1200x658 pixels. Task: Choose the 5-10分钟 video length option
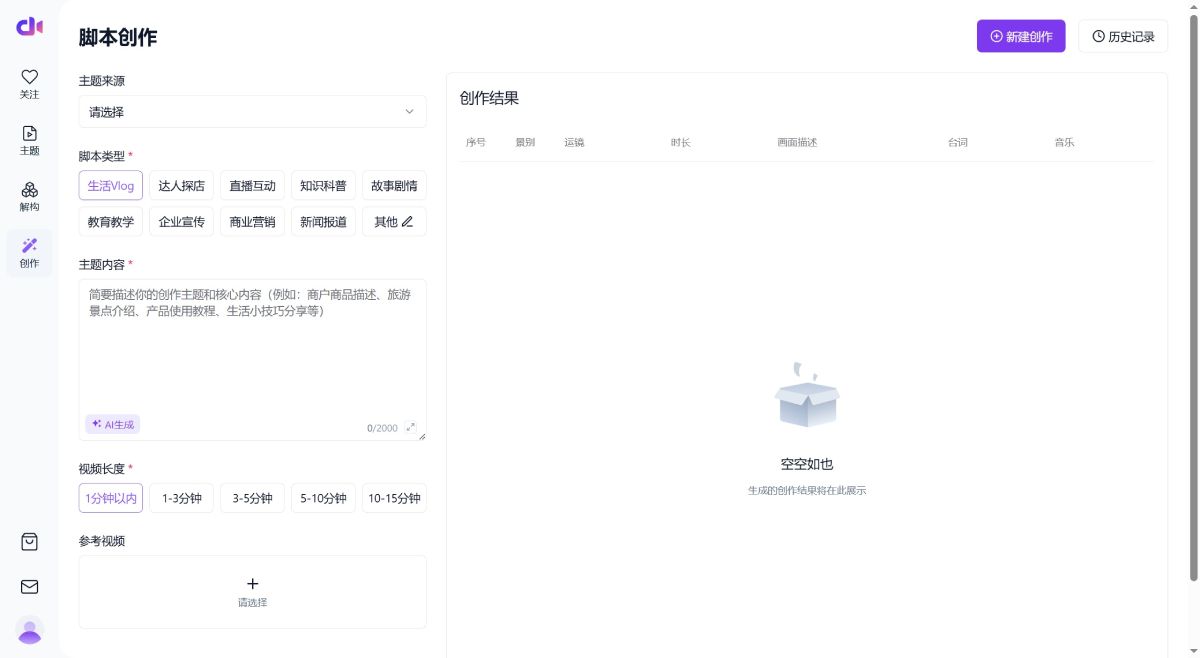(323, 497)
